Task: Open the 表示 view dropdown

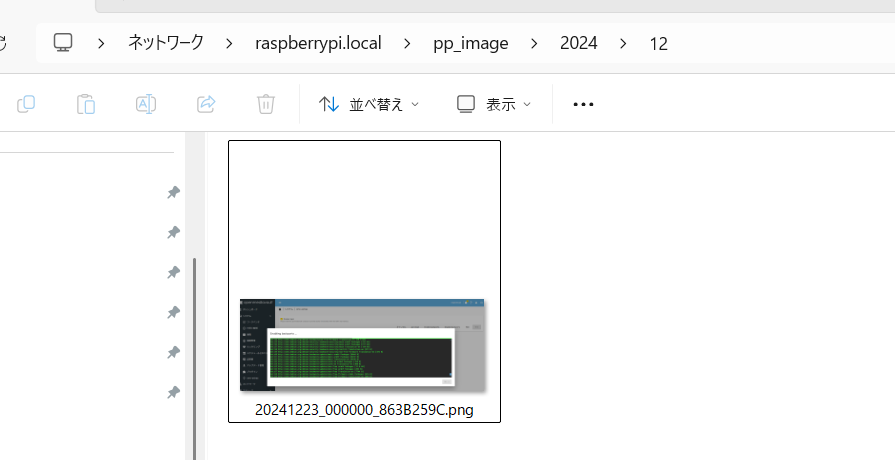Action: point(494,104)
